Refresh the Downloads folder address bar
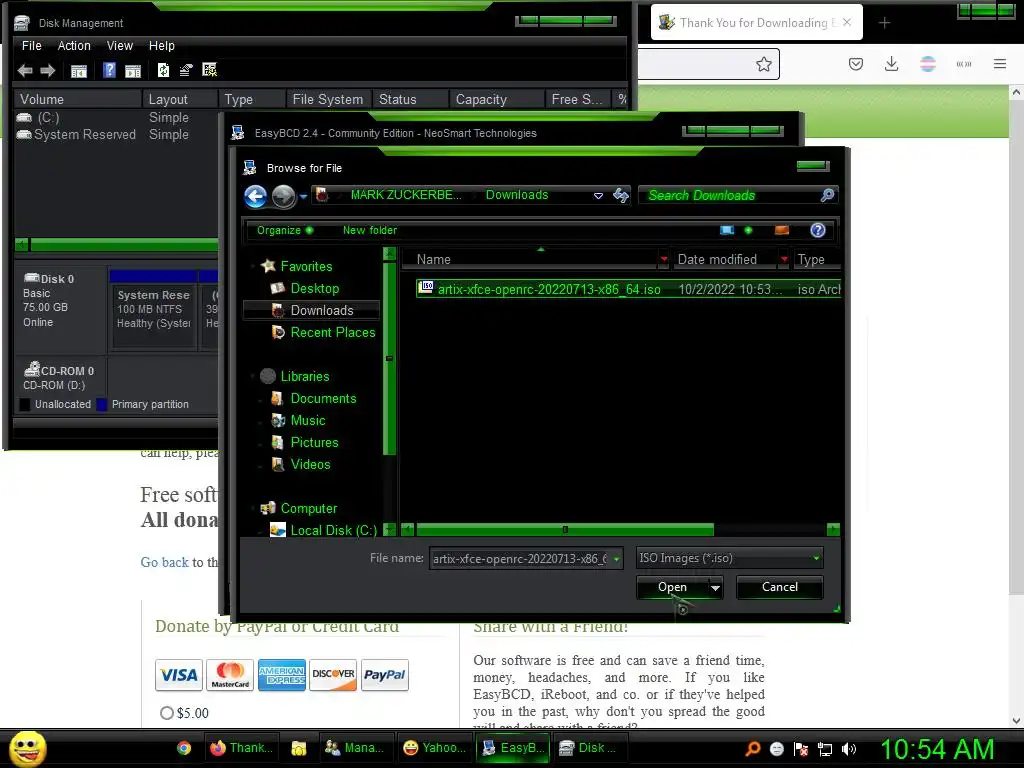Viewport: 1024px width, 768px height. tap(621, 195)
